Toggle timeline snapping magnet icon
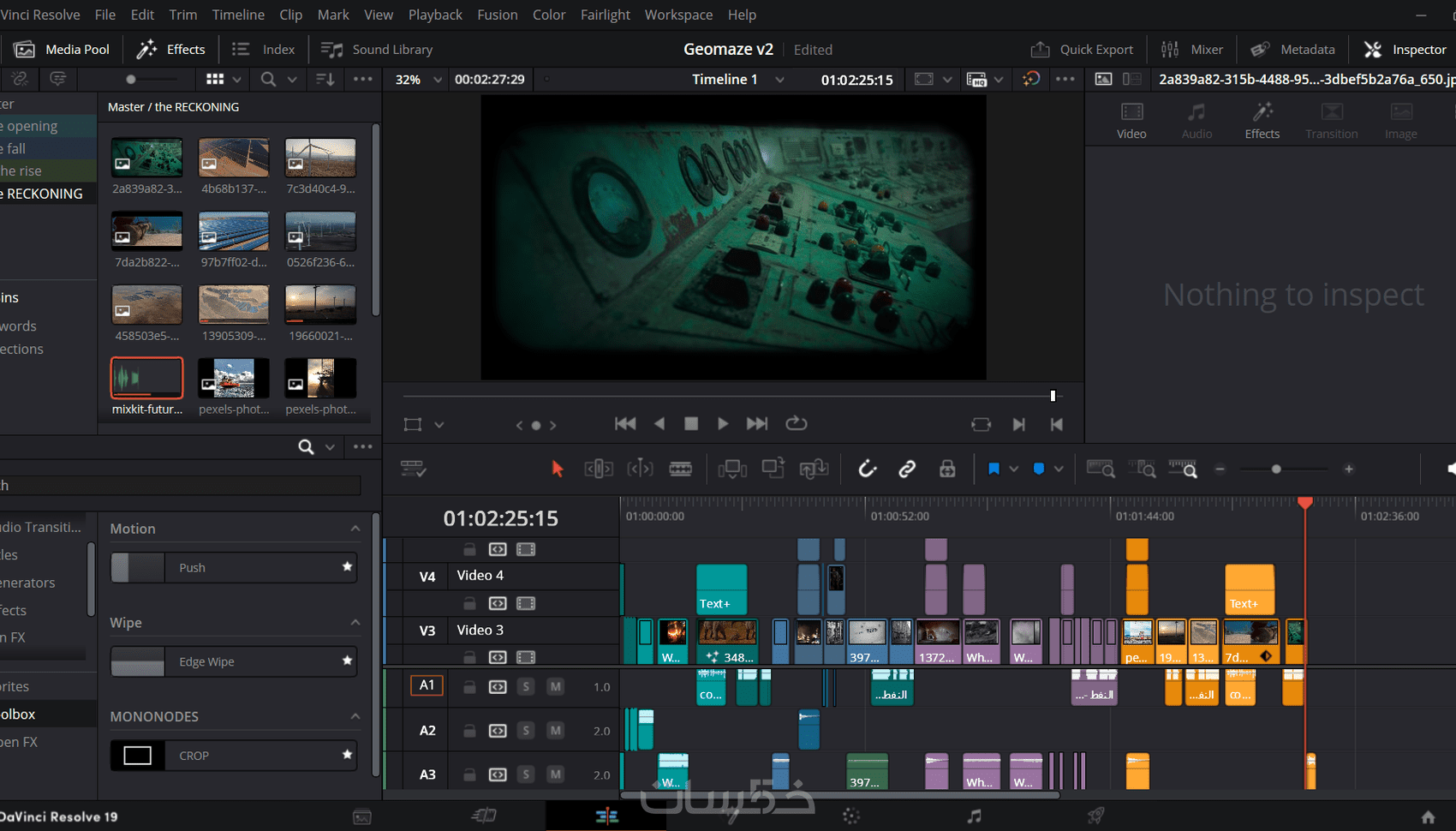 868,469
